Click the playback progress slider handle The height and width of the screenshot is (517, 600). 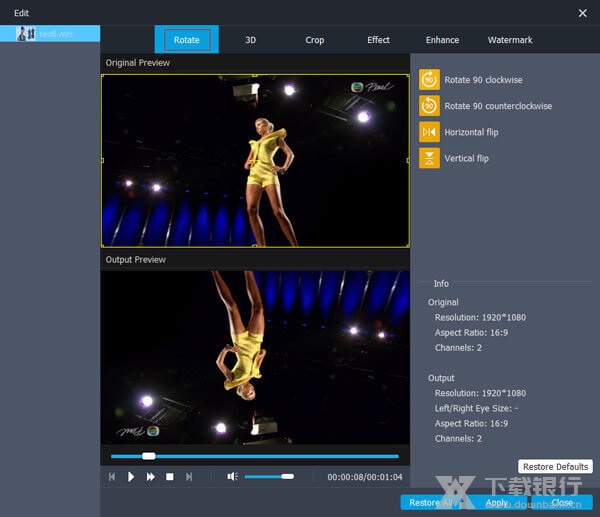click(x=149, y=456)
